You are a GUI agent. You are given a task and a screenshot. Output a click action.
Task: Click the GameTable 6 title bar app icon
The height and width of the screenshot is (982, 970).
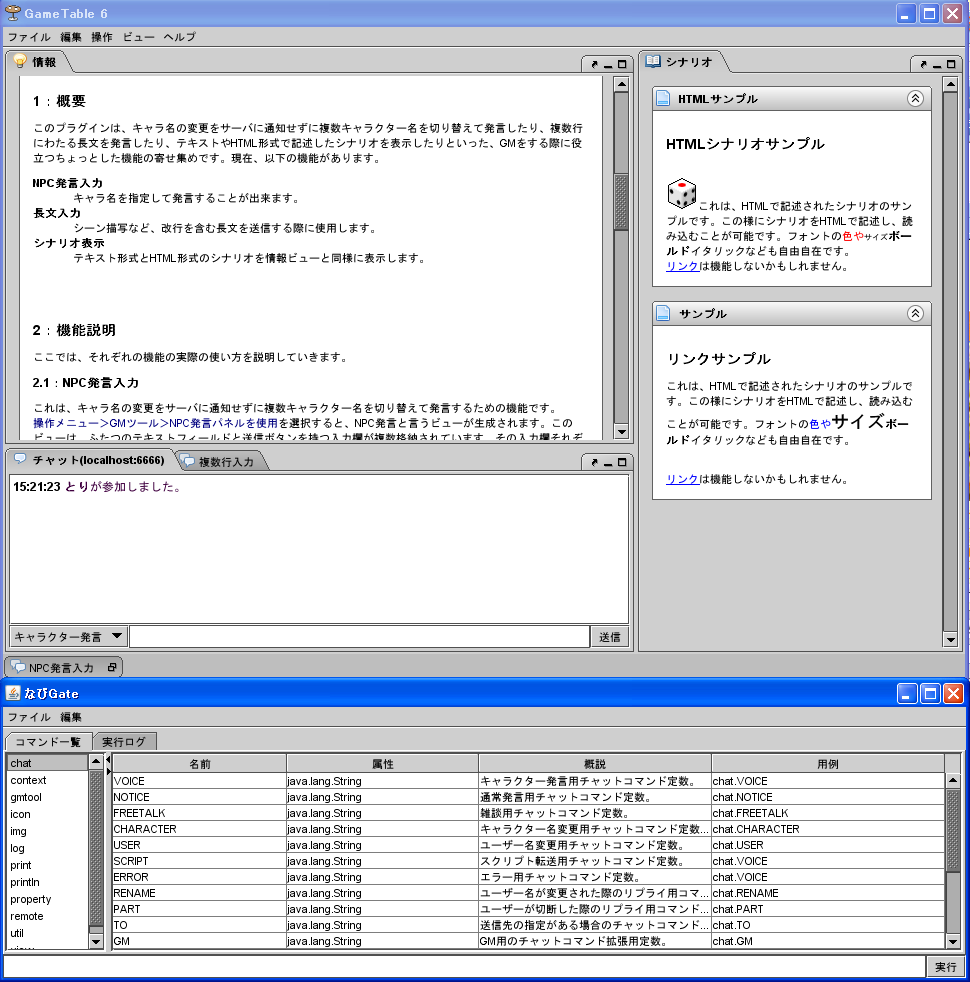coord(13,13)
